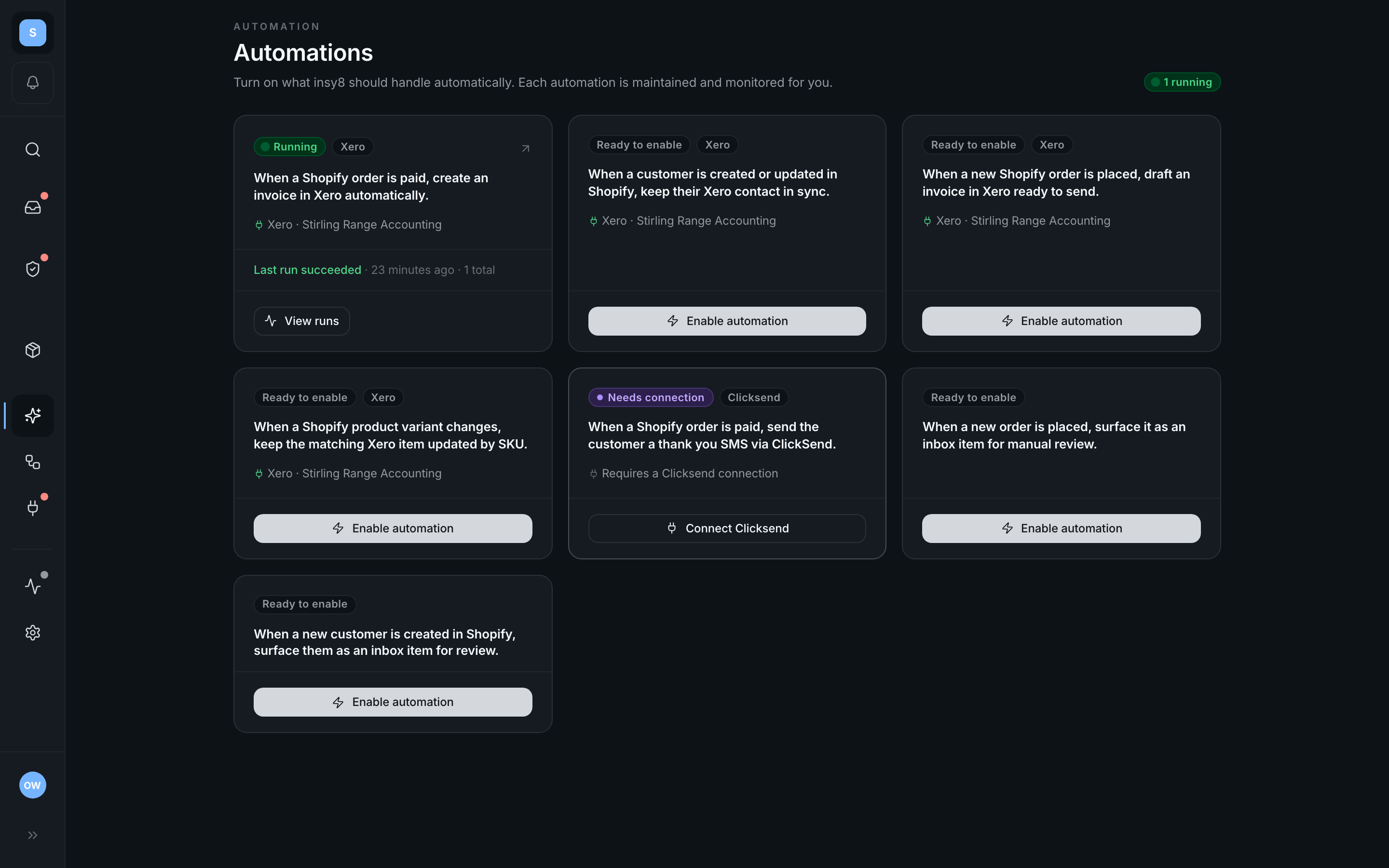Expand the sidebar with double chevron

(33, 835)
